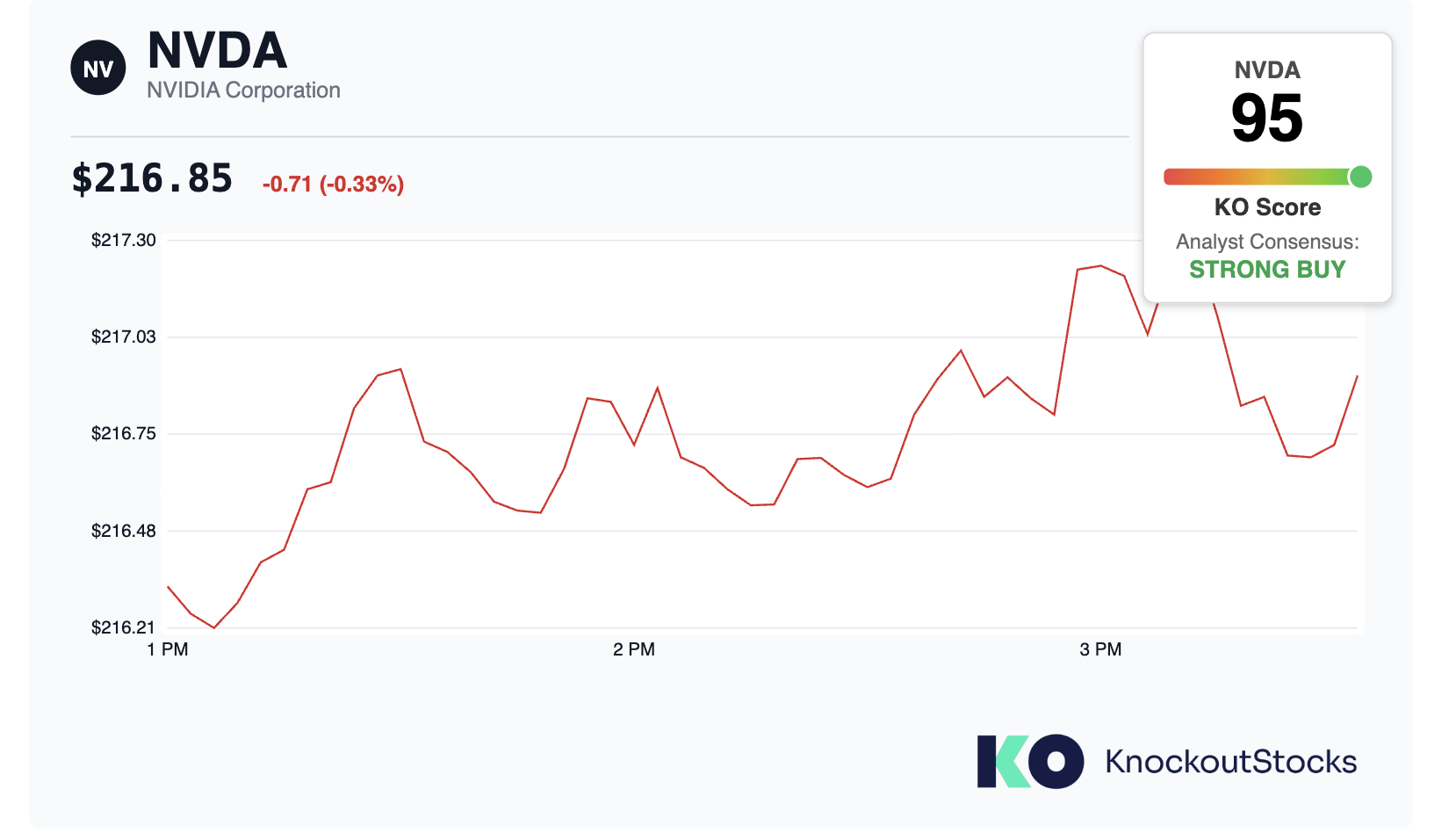Click the 2 PM time axis label
Image resolution: width=1456 pixels, height=833 pixels.
coord(634,649)
